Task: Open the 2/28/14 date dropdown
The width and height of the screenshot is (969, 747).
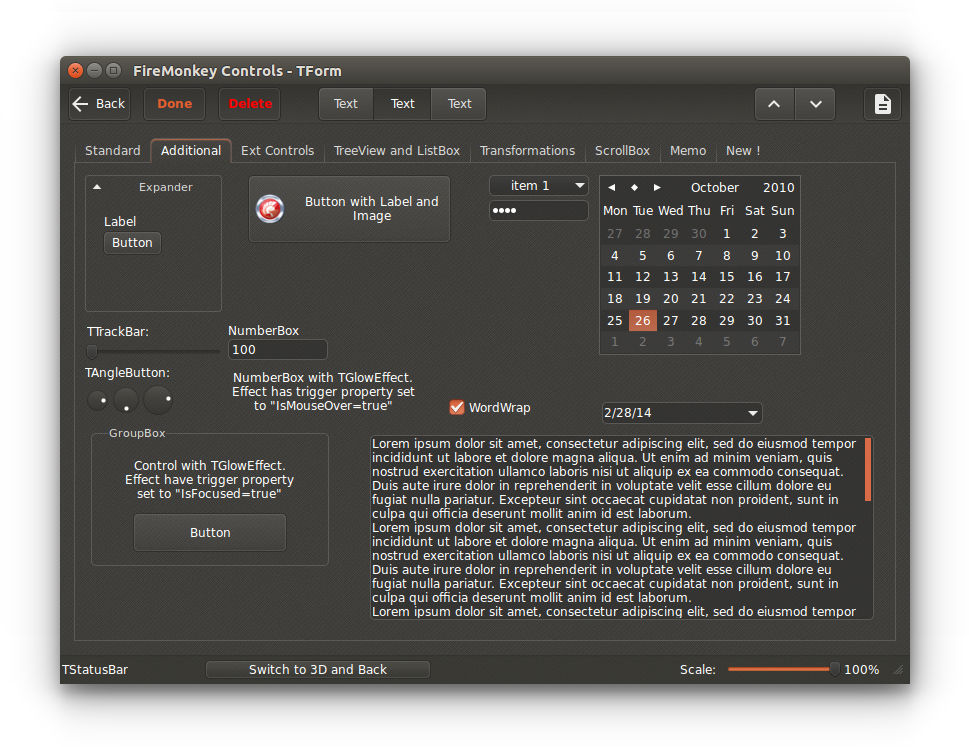Action: pyautogui.click(x=682, y=413)
